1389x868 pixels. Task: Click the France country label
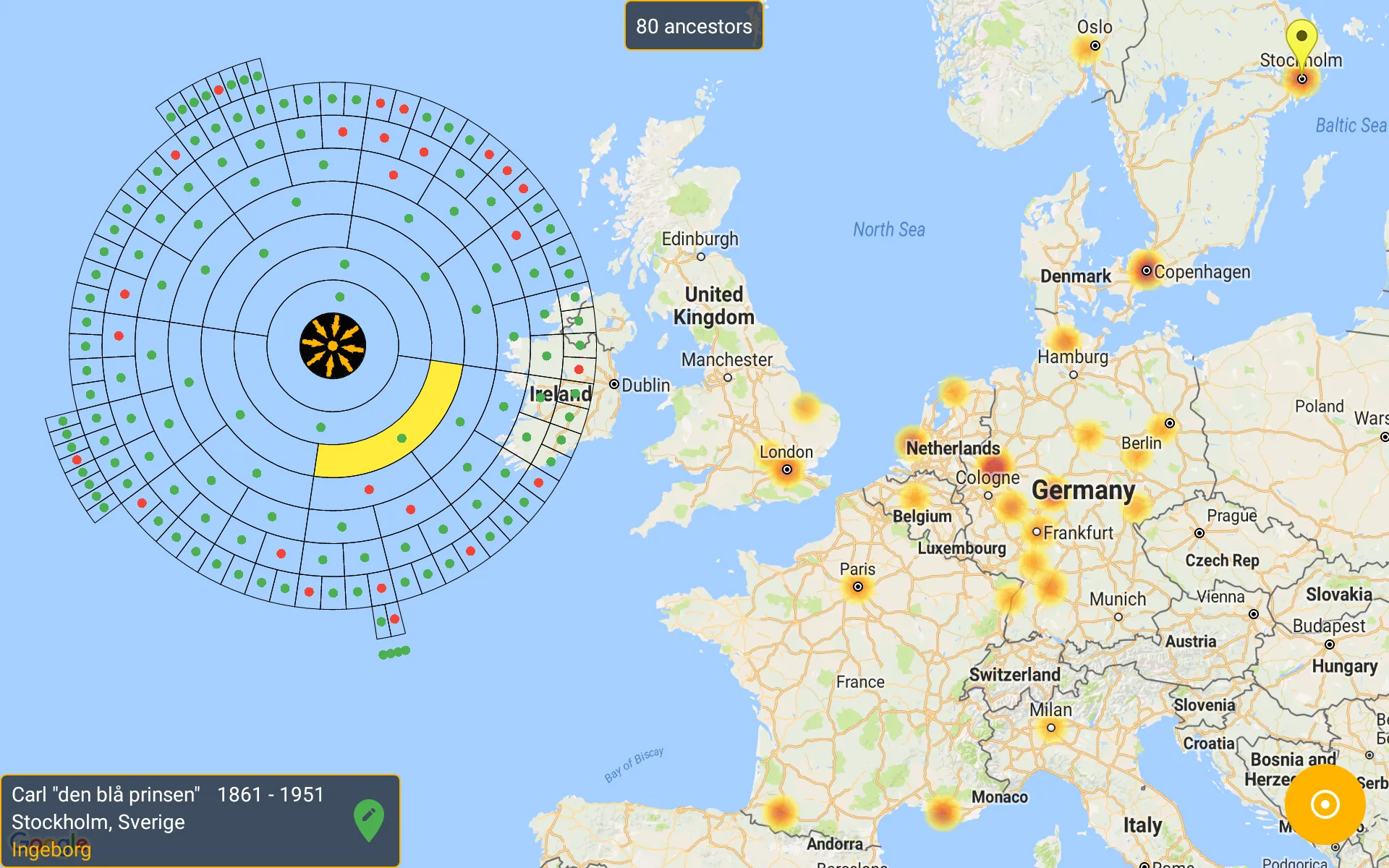[860, 682]
